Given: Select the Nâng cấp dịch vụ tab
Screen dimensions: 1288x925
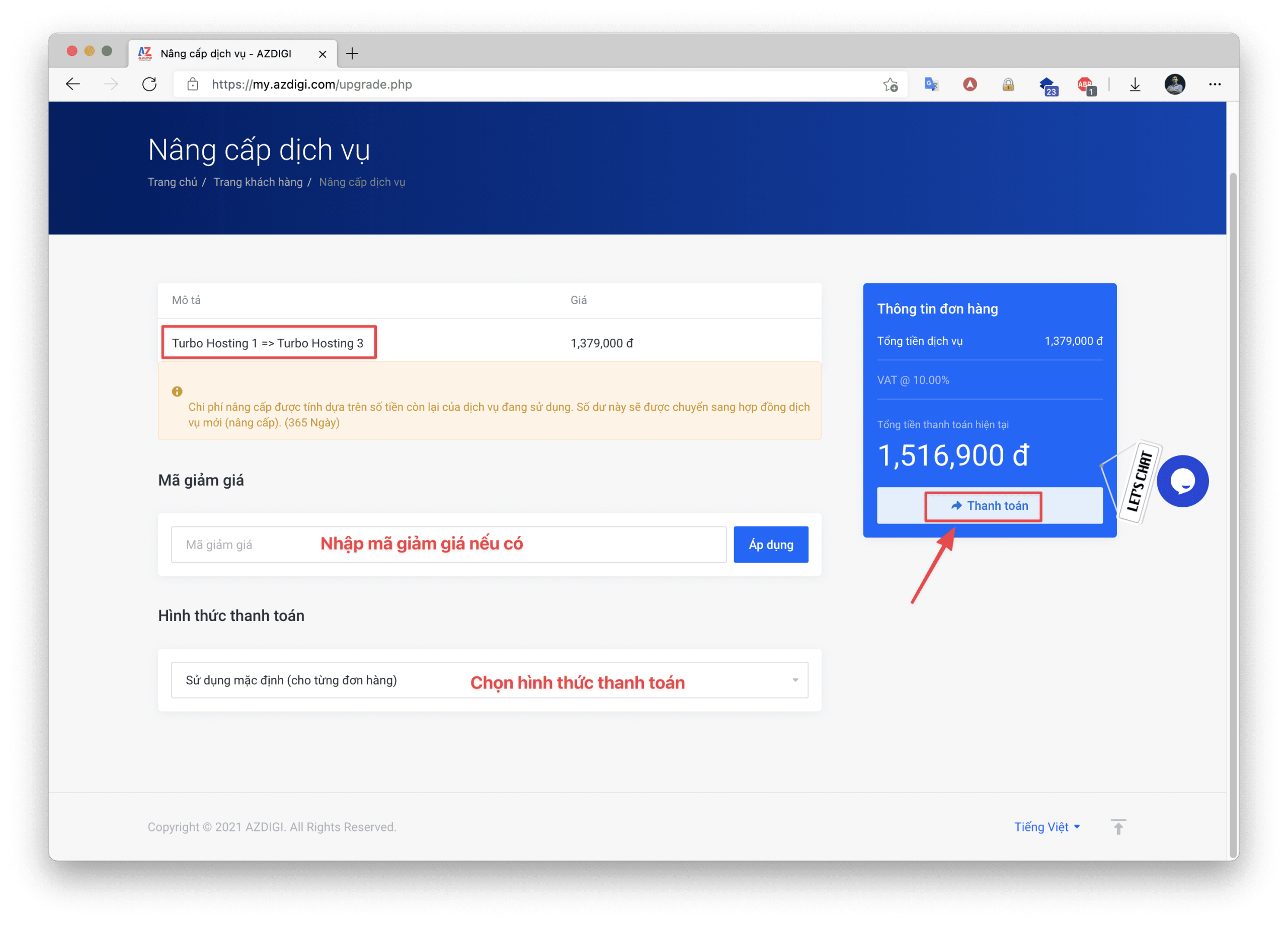Looking at the screenshot, I should click(x=227, y=54).
